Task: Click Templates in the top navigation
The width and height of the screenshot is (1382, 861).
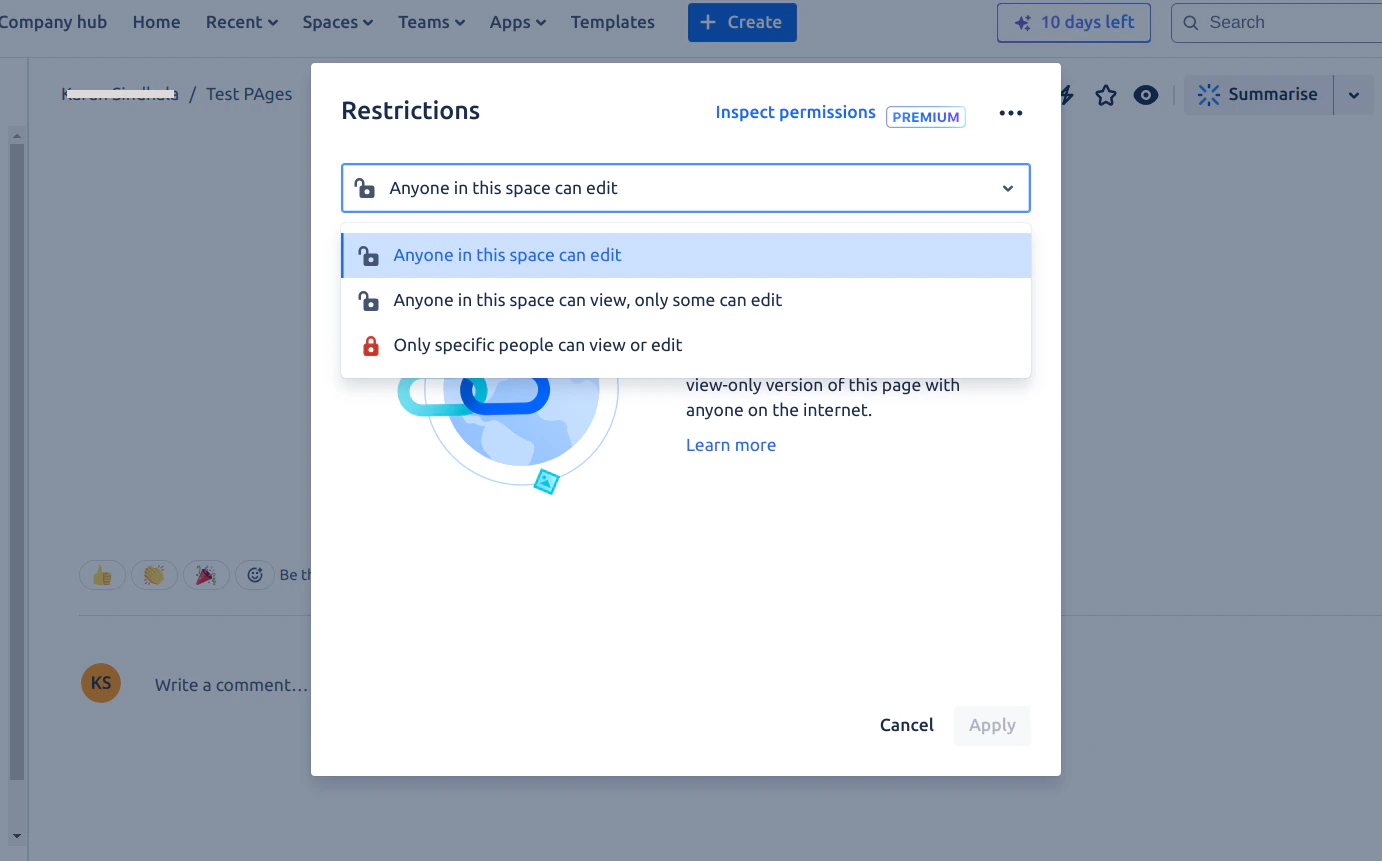Action: tap(612, 21)
